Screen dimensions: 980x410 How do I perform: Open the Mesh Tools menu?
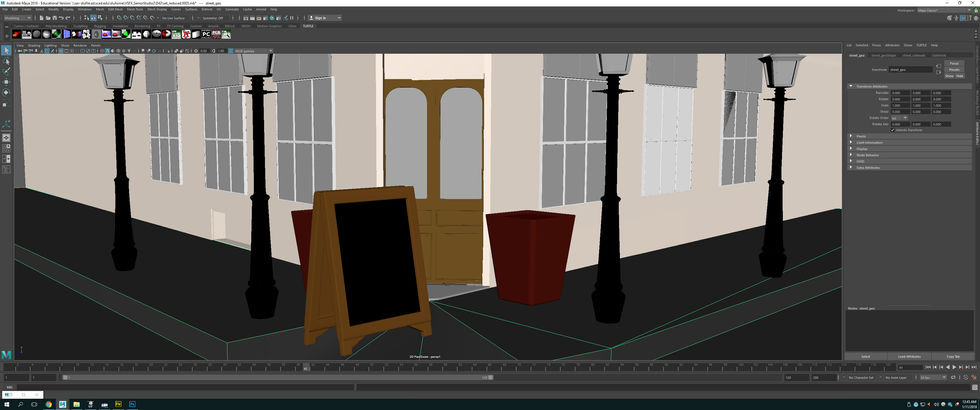[x=134, y=10]
